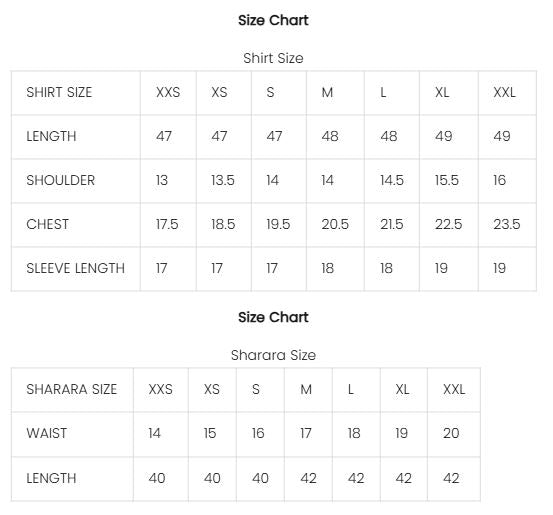Image resolution: width=553 pixels, height=515 pixels.
Task: Select waist value 14 for XXS
Action: 154,433
